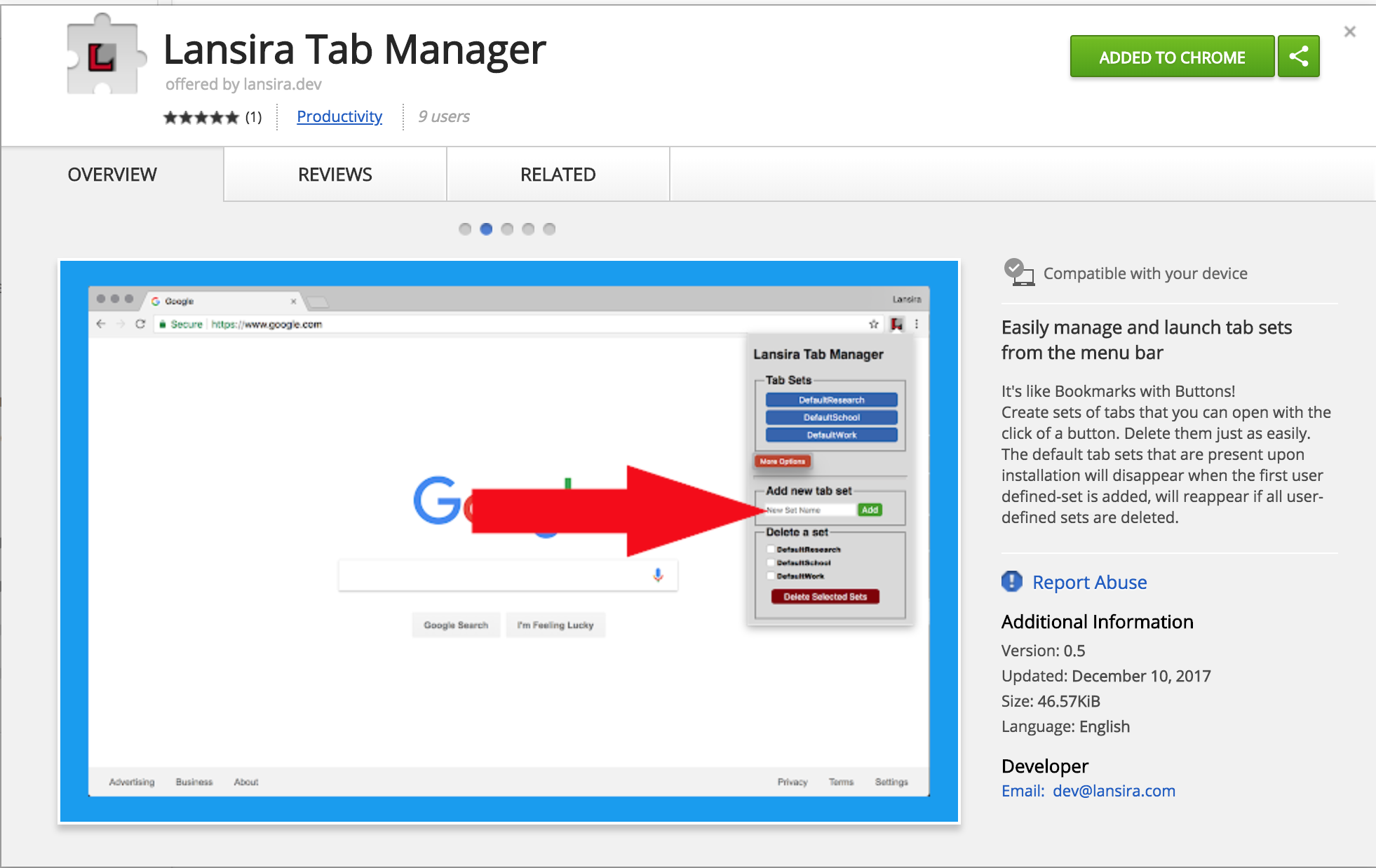1376x868 pixels.
Task: Click the 'Version: 0.5' text
Action: click(1043, 651)
